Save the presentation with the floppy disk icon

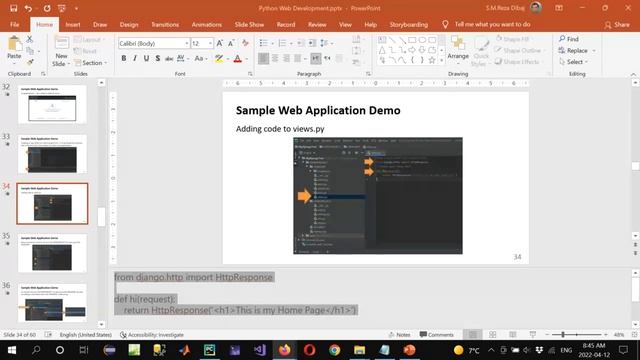click(13, 8)
